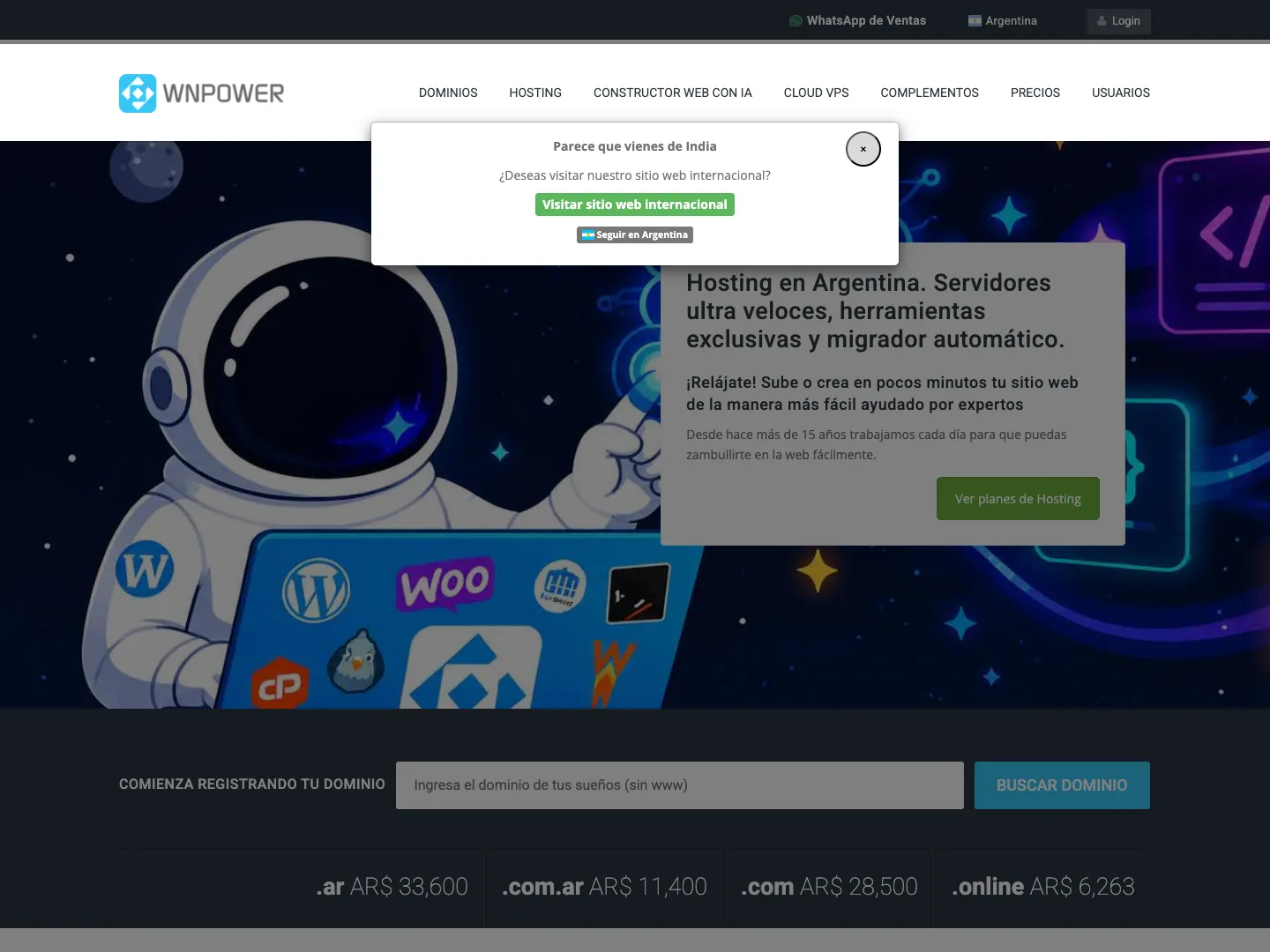This screenshot has width=1270, height=952.
Task: Click Ver planes de Hosting button
Action: tap(1018, 499)
